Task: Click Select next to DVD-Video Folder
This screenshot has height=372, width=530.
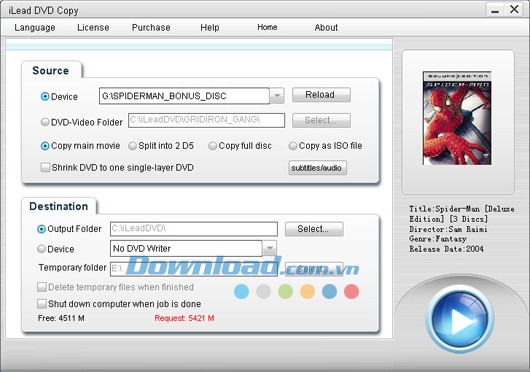Action: click(x=321, y=120)
